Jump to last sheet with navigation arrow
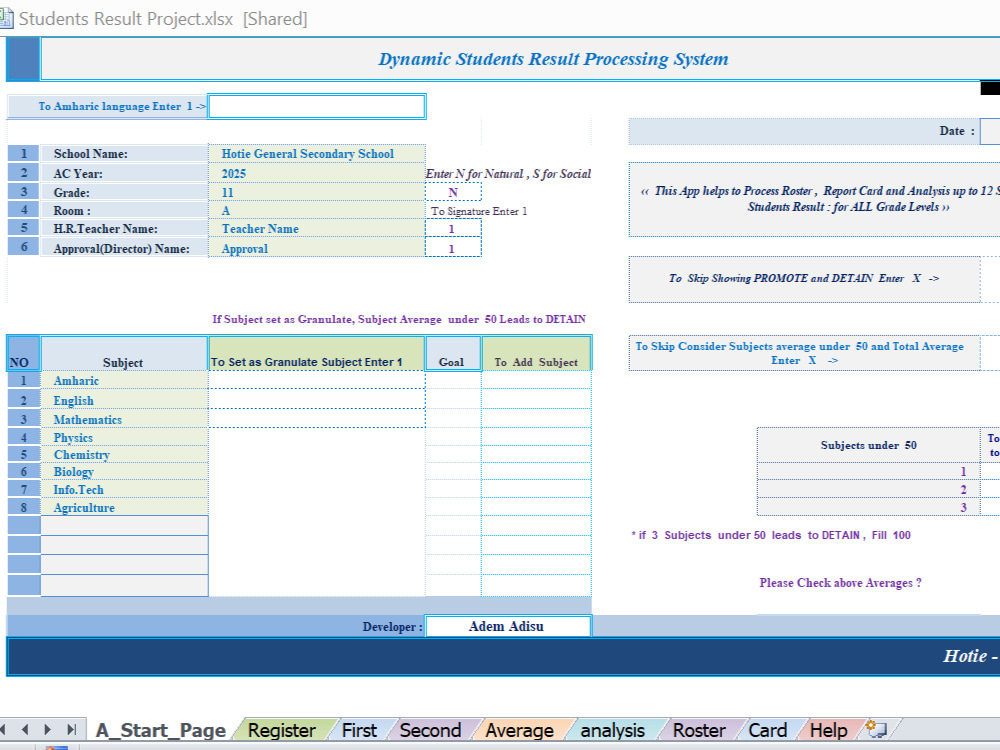Image resolution: width=1000 pixels, height=750 pixels. pyautogui.click(x=71, y=729)
